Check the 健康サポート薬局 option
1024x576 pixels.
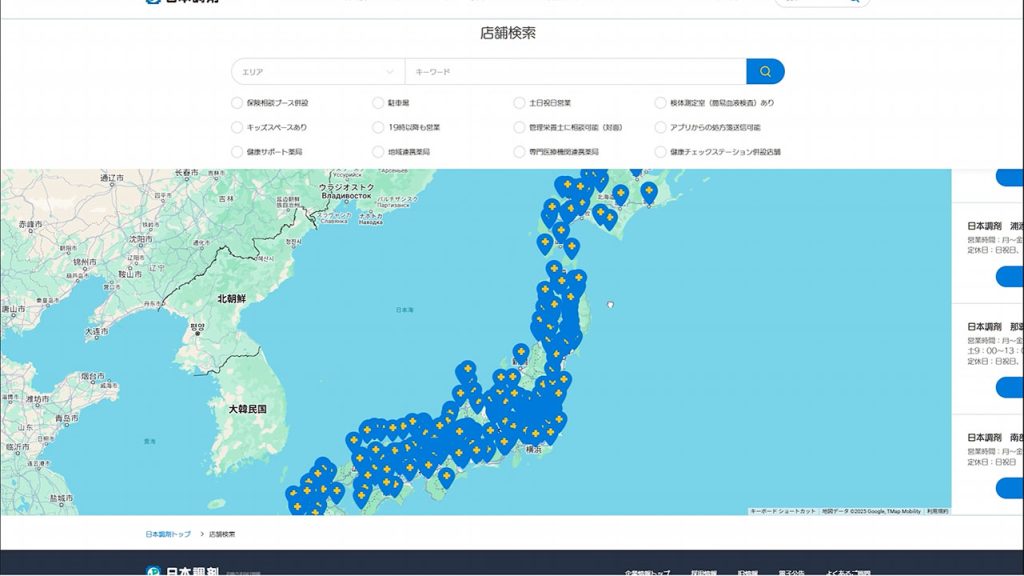(237, 152)
